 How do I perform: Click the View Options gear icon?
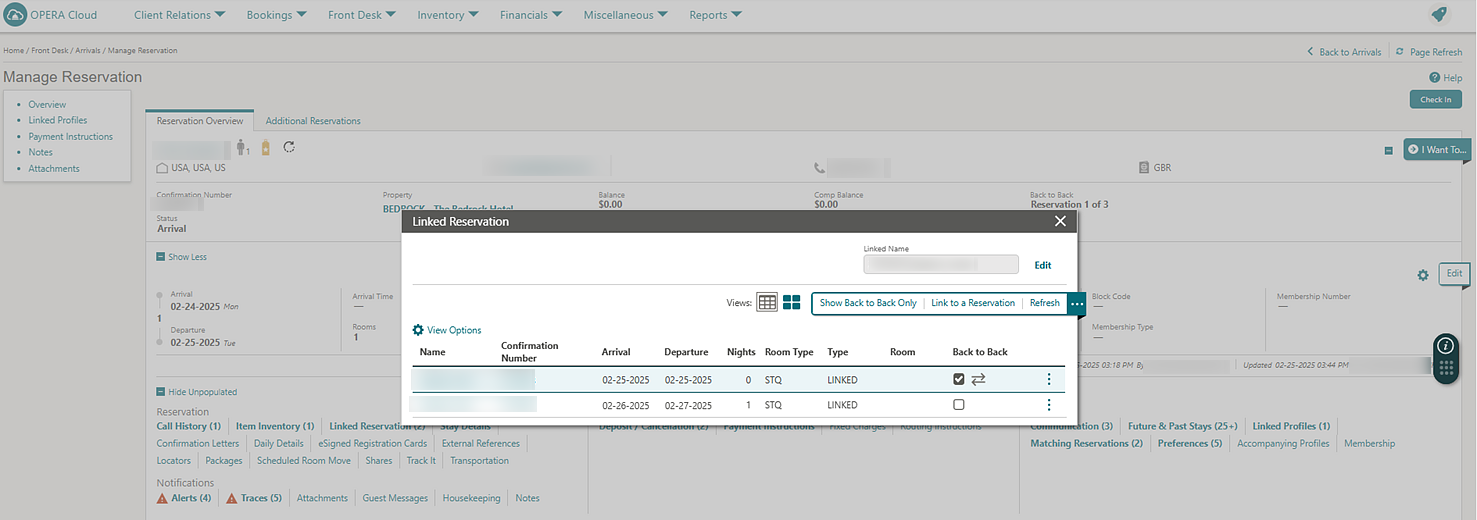418,330
